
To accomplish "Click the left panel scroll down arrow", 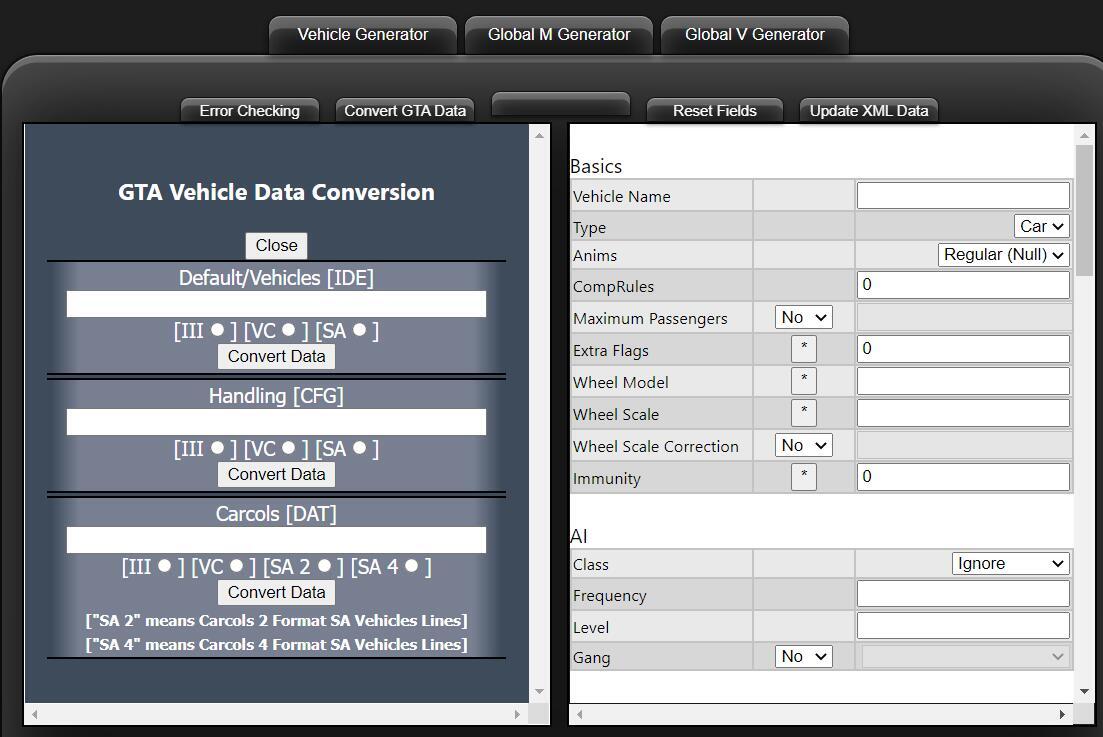I will (x=540, y=692).
